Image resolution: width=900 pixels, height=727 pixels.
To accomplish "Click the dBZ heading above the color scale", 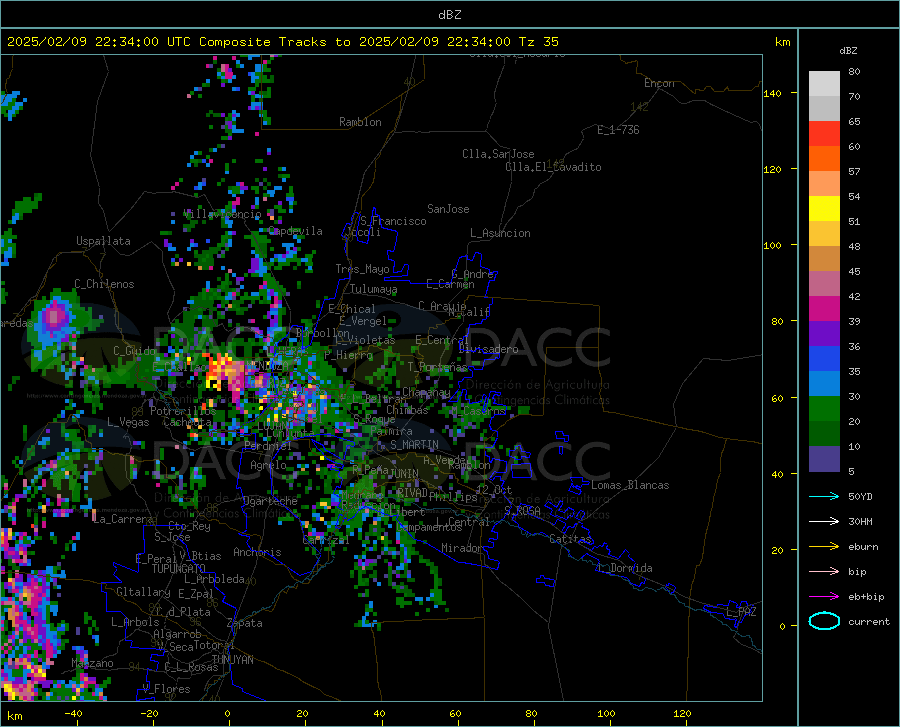I will coord(848,50).
